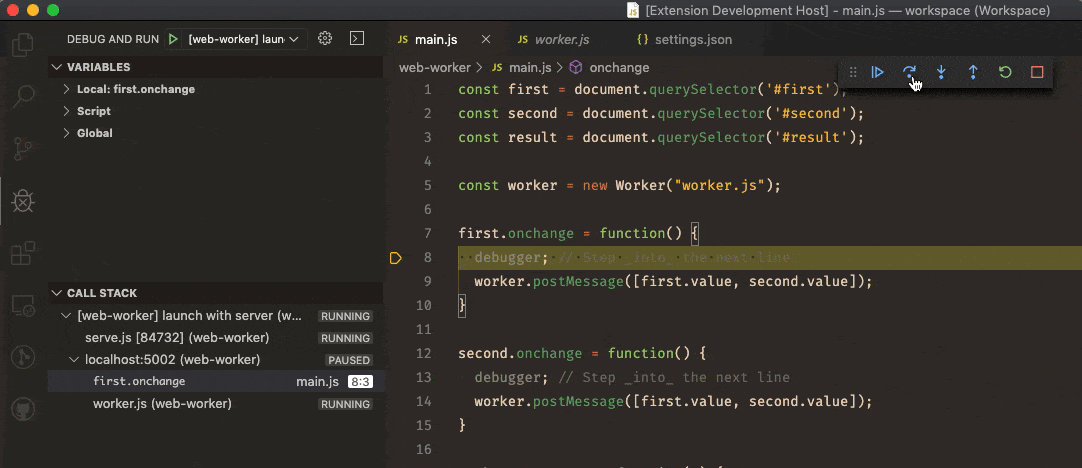
Task: Open launch.json via the gear icon
Action: coord(325,39)
